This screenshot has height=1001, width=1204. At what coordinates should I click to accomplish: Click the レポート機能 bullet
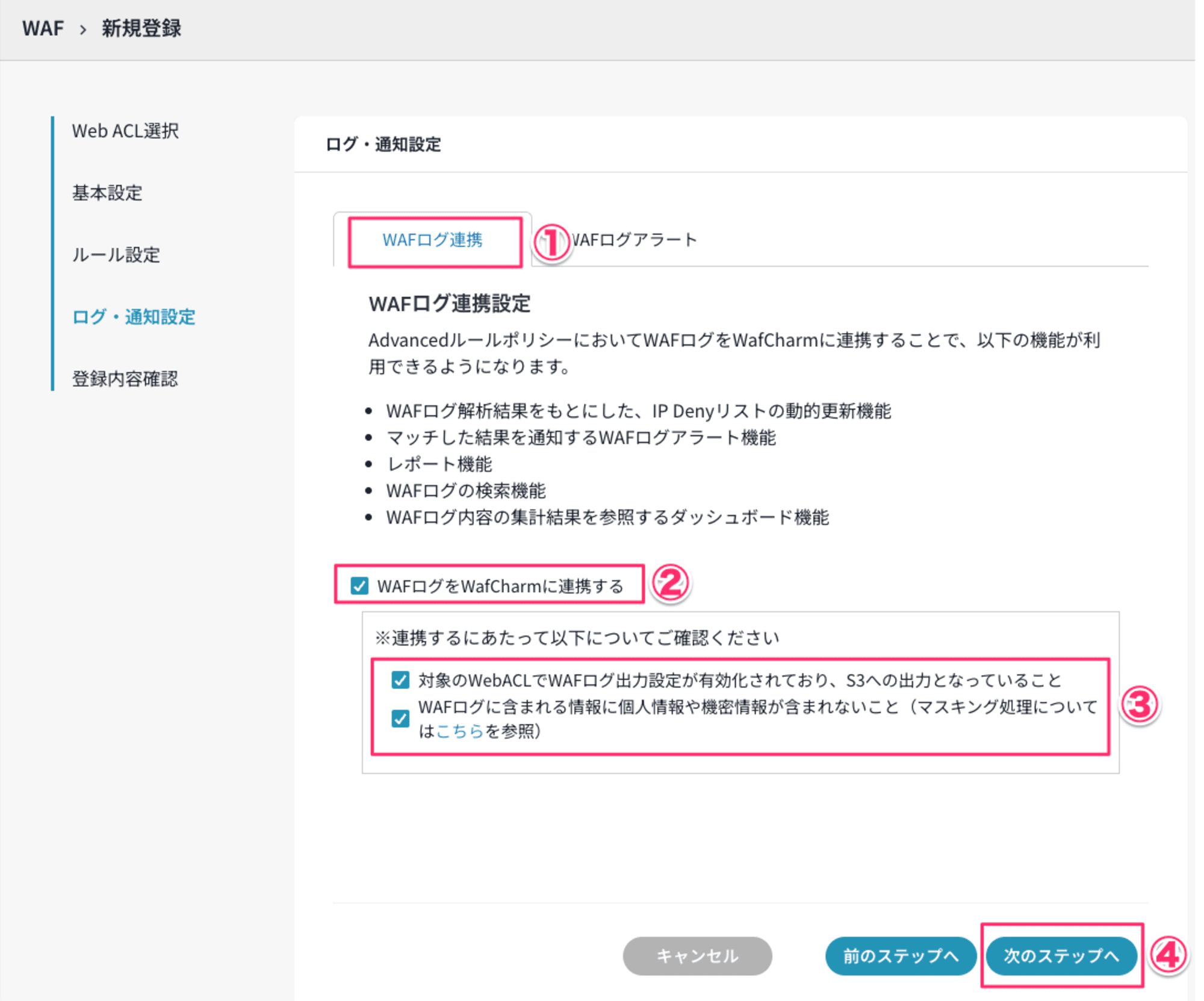439,464
